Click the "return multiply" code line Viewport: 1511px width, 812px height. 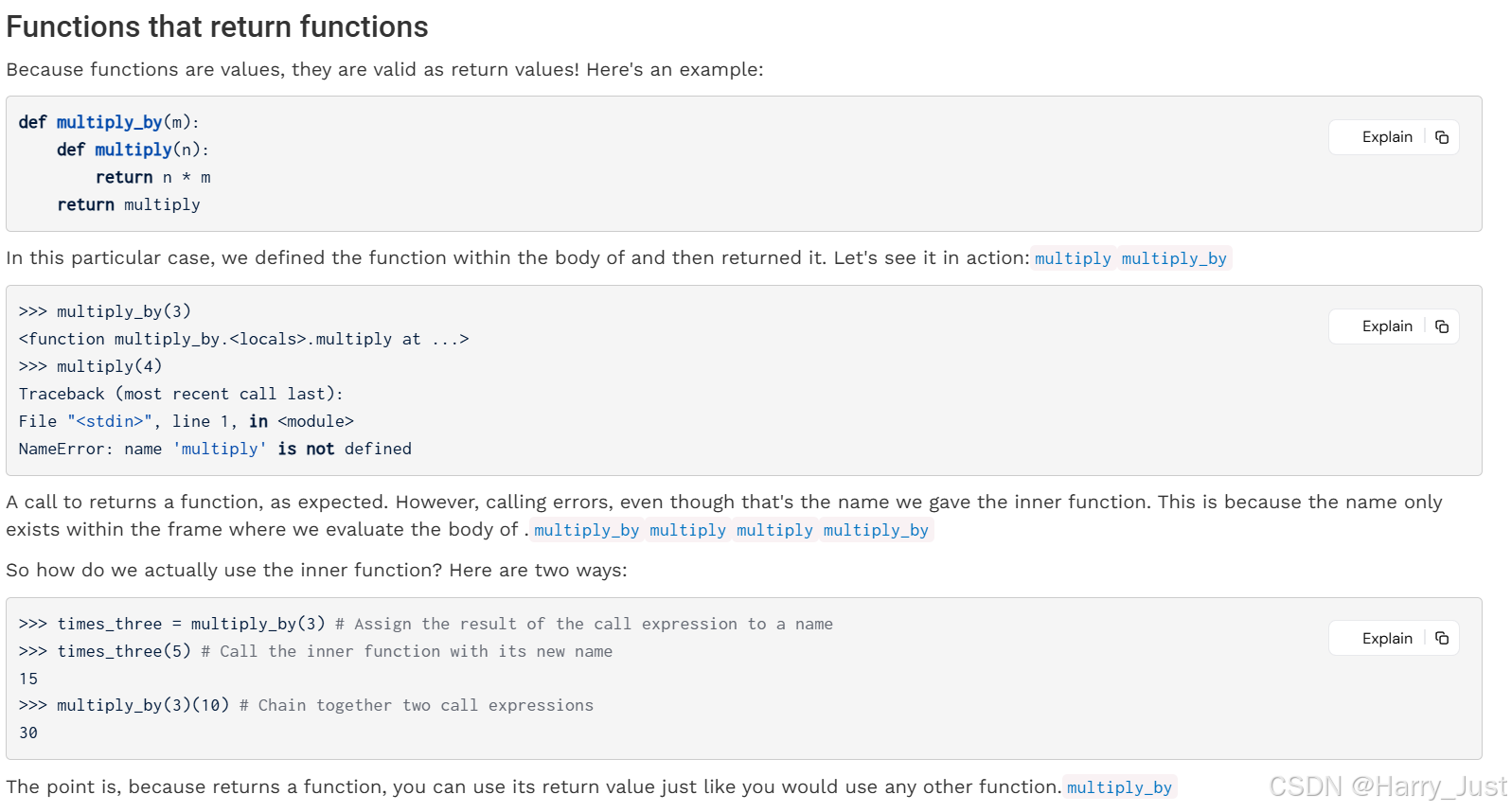[x=129, y=204]
